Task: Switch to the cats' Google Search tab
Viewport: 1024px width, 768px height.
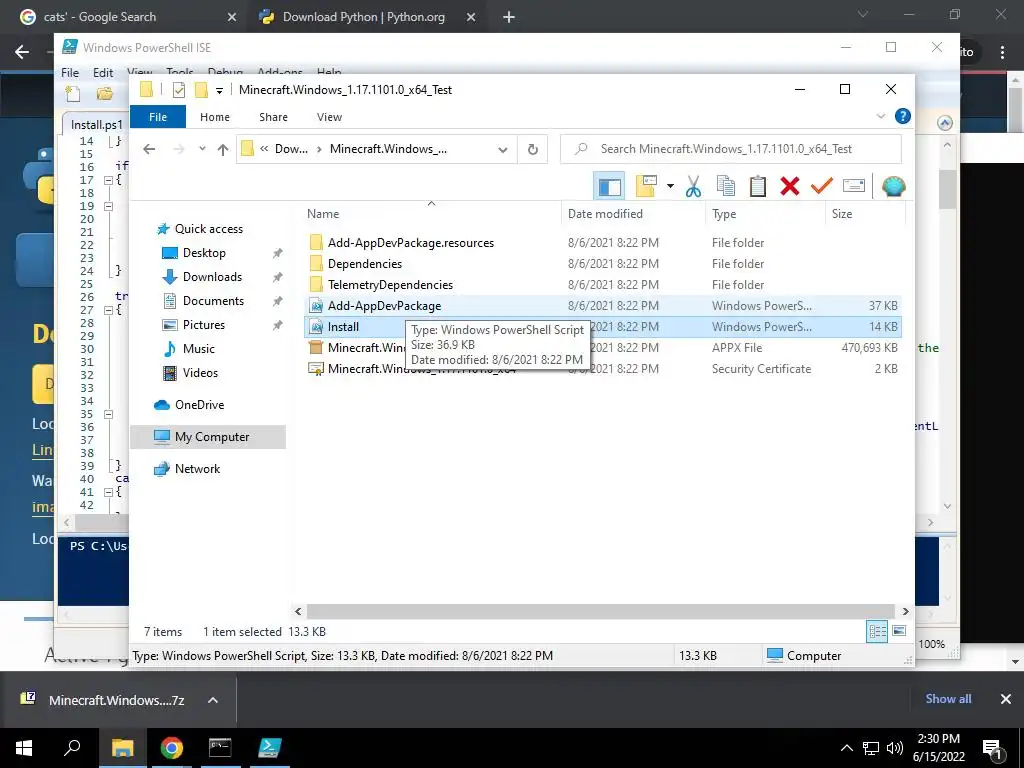Action: (127, 17)
